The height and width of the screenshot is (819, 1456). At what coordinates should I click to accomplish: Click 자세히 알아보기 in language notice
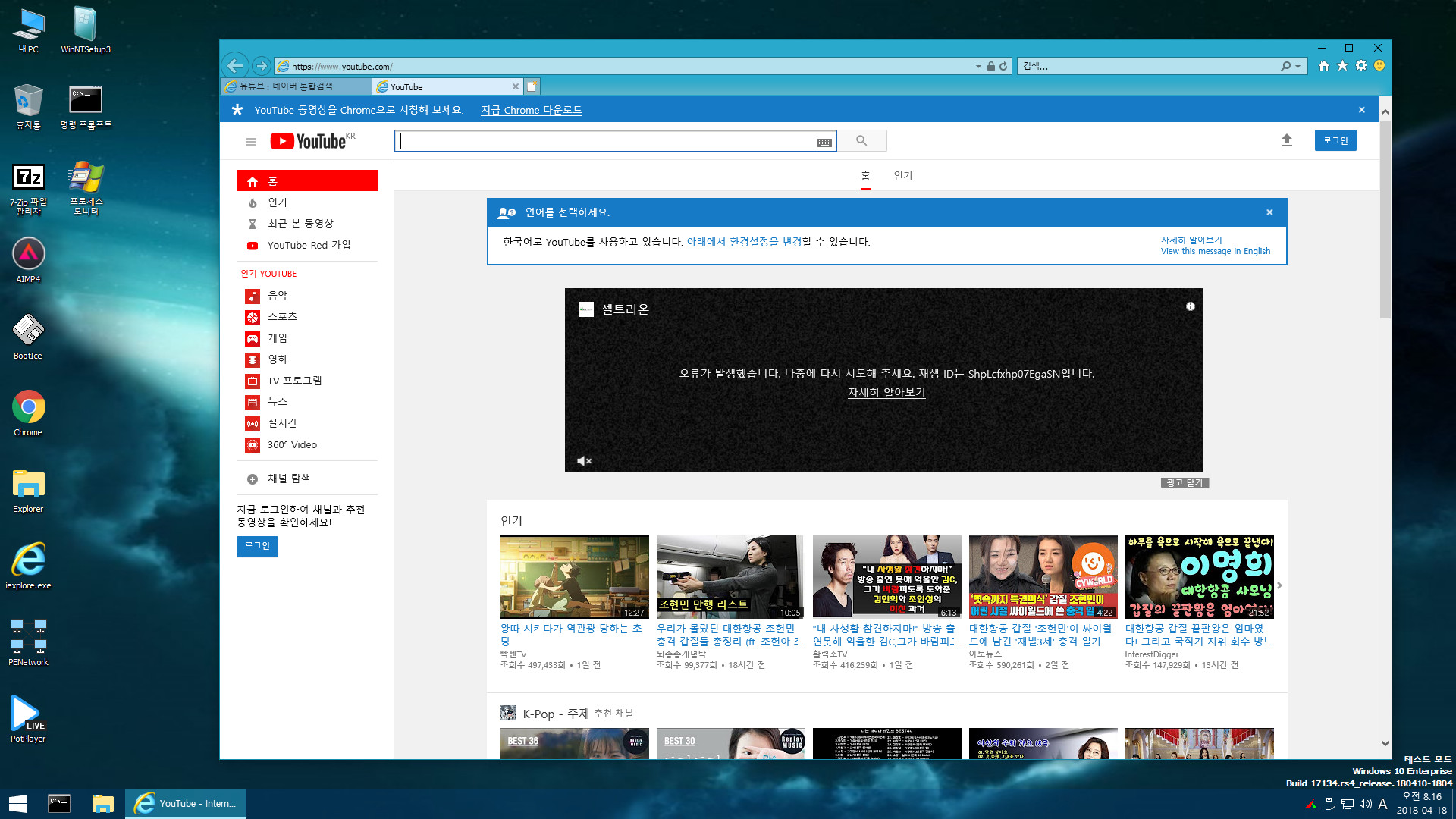point(1191,240)
